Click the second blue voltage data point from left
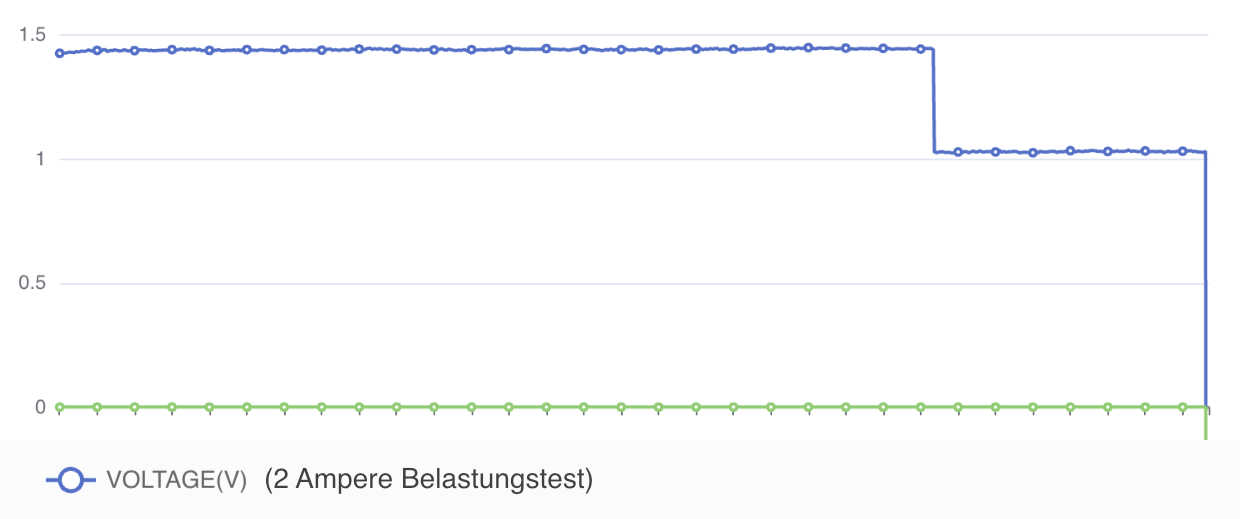Viewport: 1240px width, 519px height. pyautogui.click(x=97, y=49)
